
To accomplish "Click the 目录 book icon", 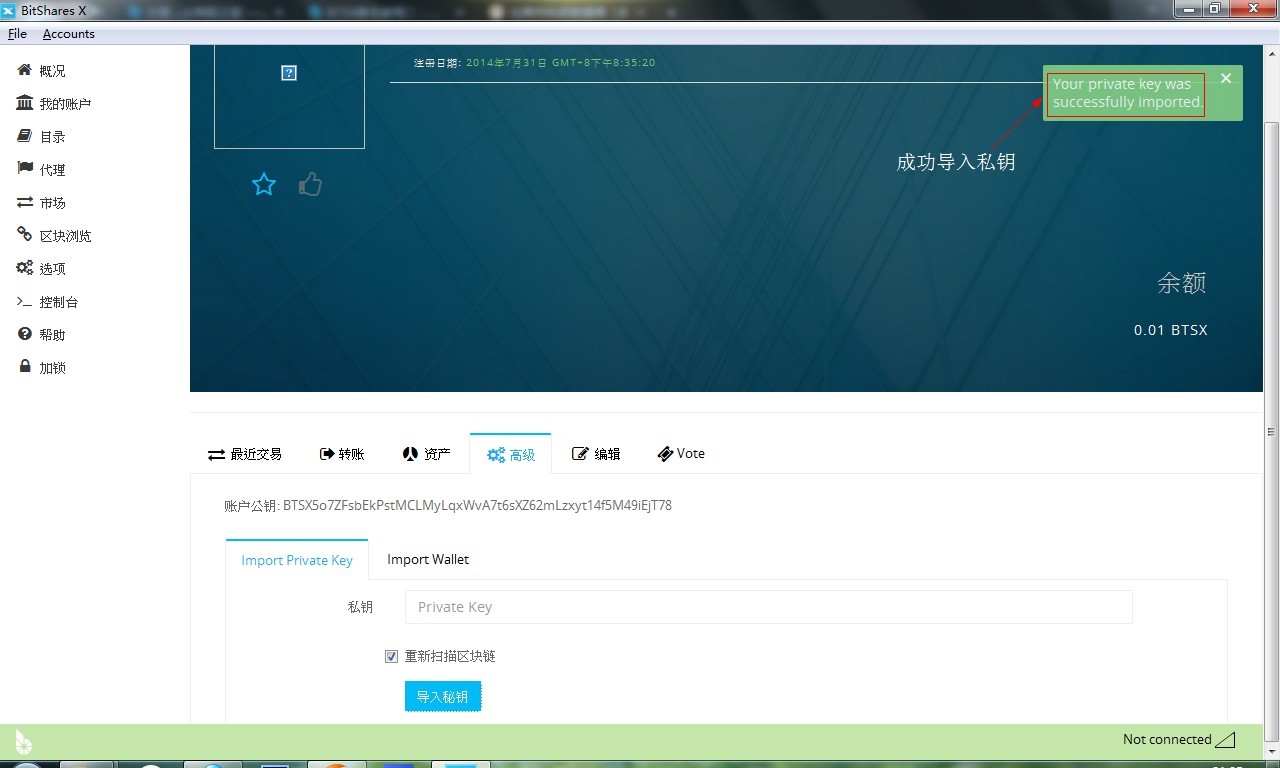I will (25, 137).
